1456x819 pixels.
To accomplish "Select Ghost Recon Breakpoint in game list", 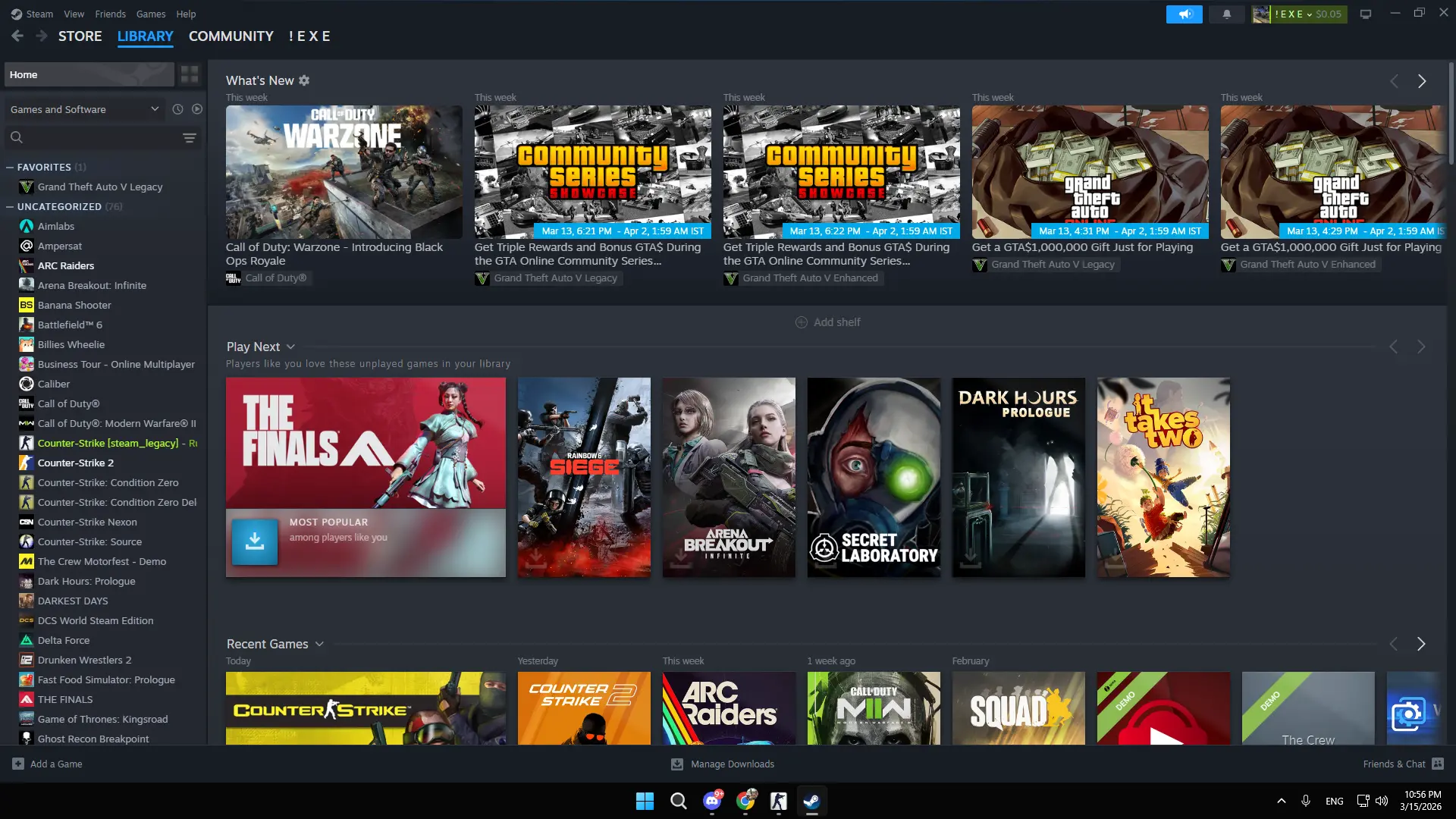I will point(93,739).
